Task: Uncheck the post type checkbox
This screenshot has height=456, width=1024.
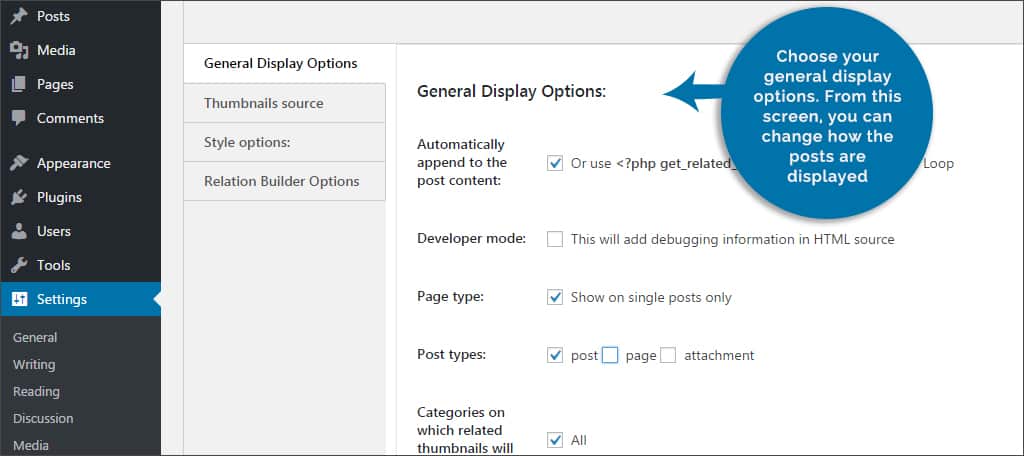Action: 554,355
